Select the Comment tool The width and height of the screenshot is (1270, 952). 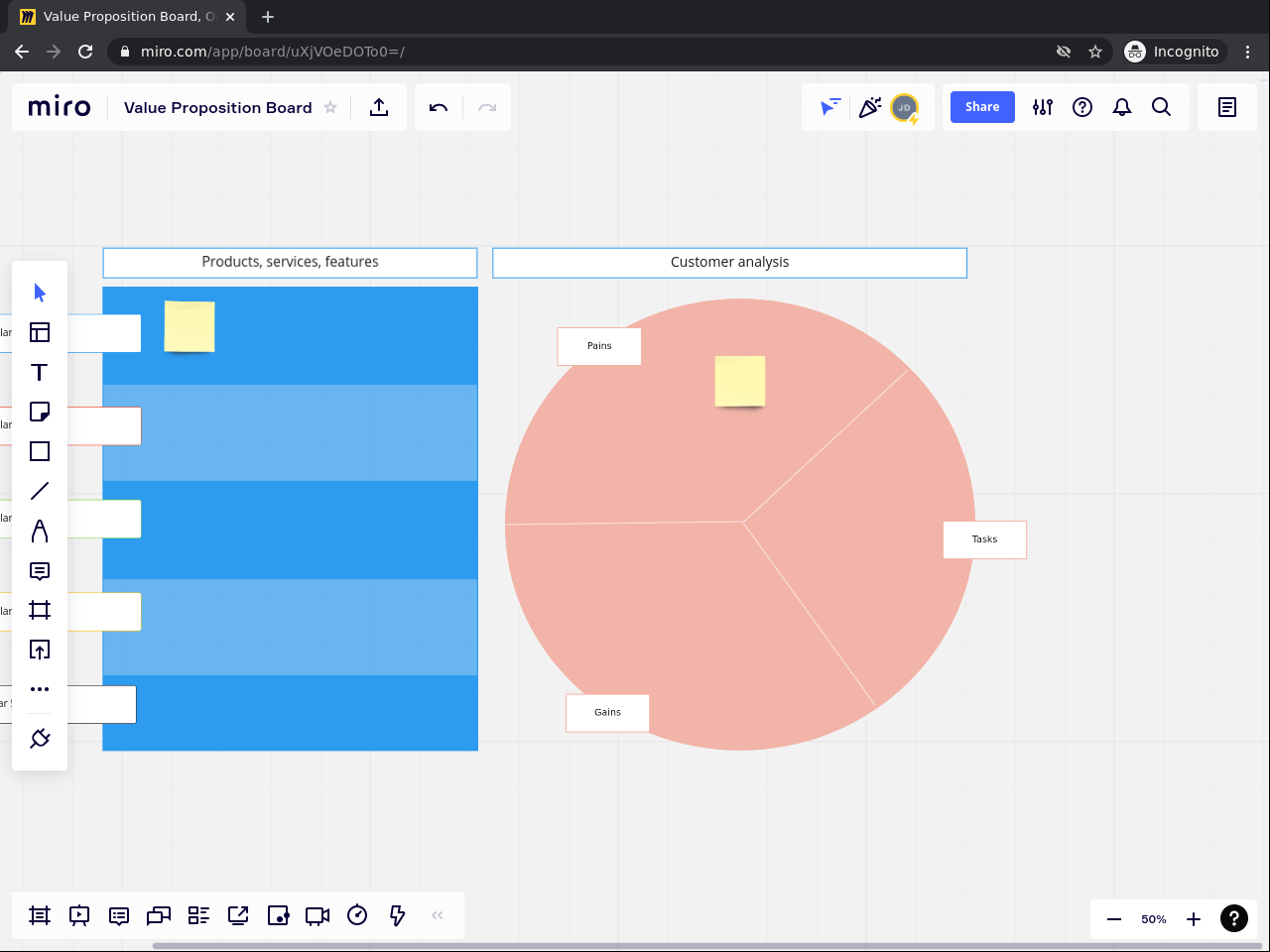tap(40, 570)
